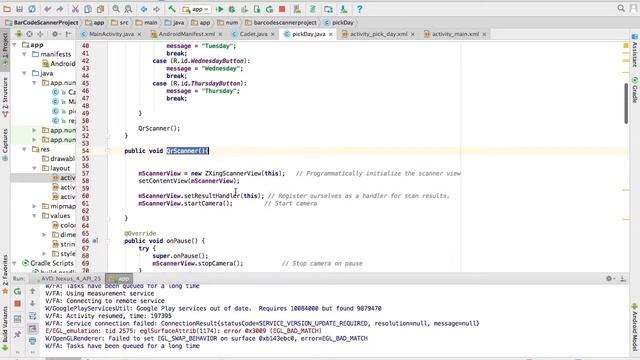The image size is (640, 360).
Task: Click the barcodescannerproject breadcrumb item
Action: point(281,22)
